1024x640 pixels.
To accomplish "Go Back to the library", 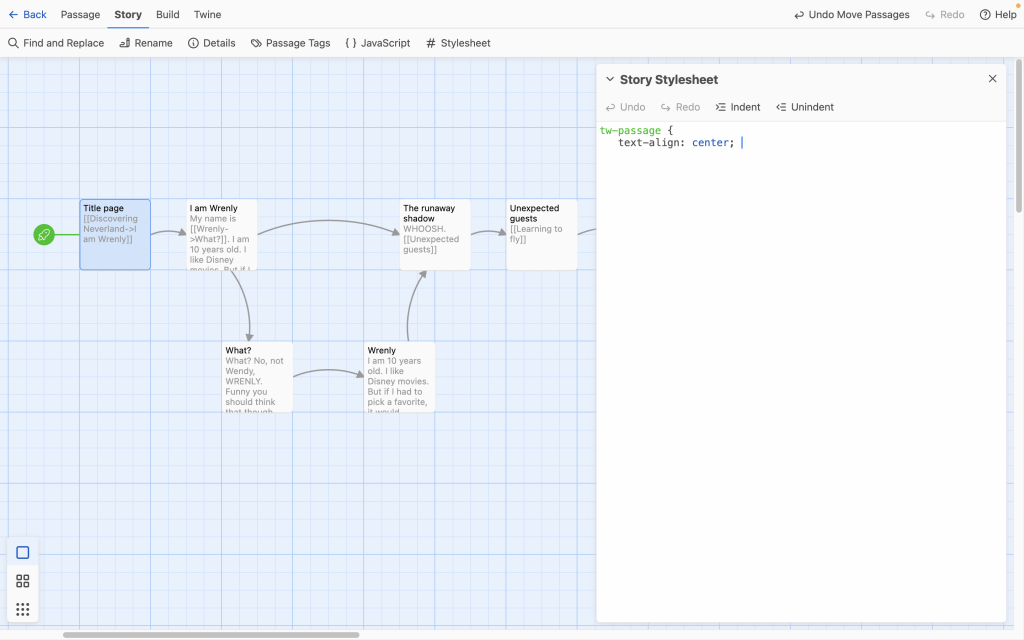I will [28, 15].
